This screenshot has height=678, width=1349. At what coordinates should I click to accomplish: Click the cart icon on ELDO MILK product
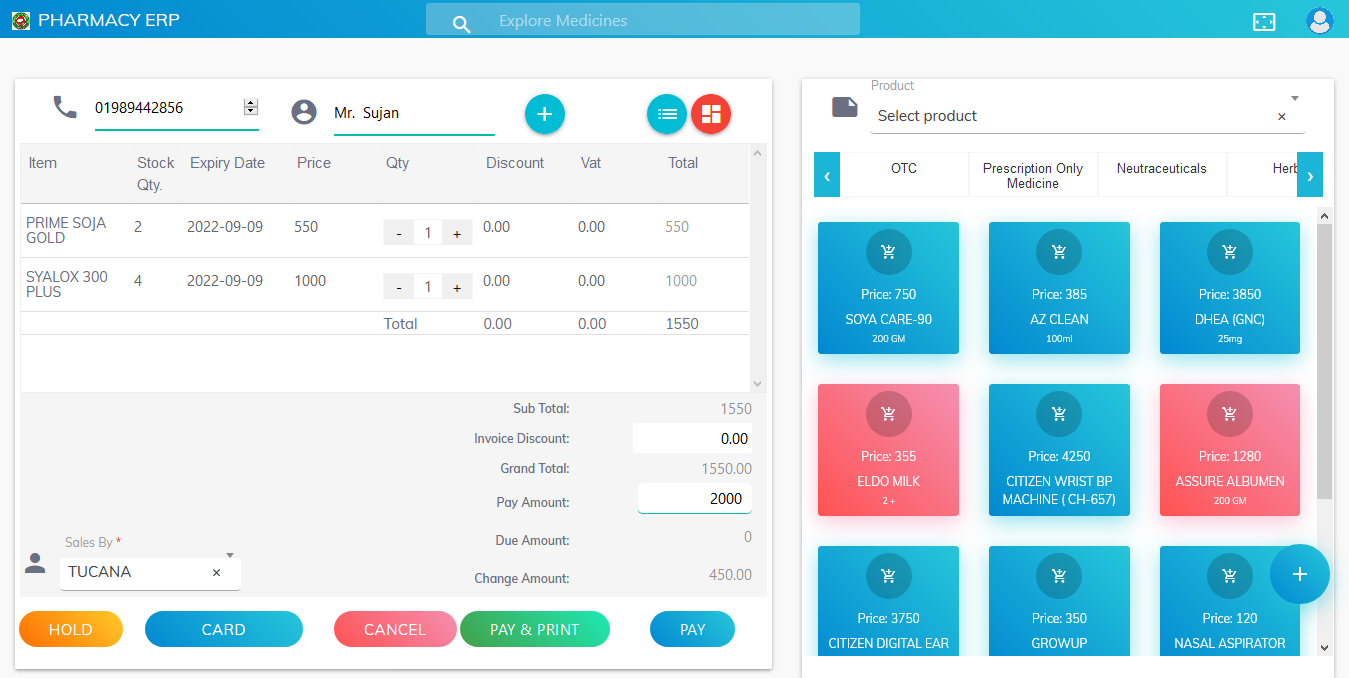pos(888,413)
